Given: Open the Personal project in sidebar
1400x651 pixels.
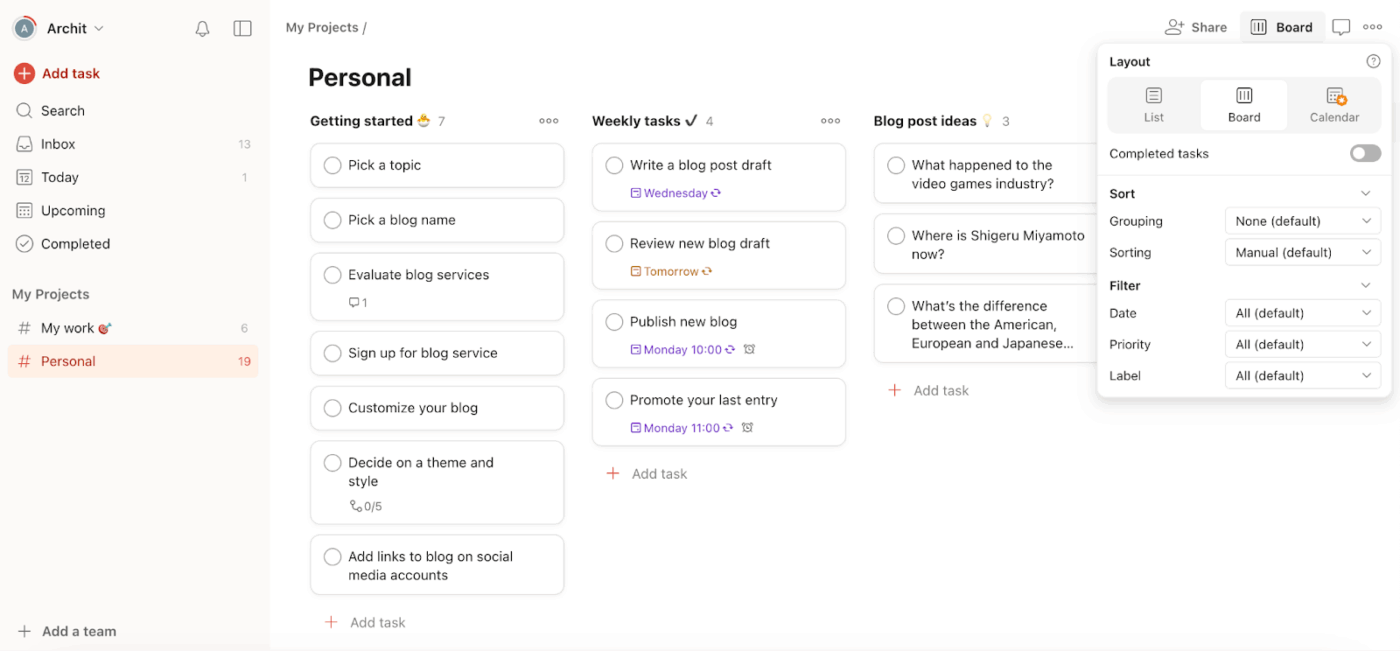Looking at the screenshot, I should [x=71, y=361].
